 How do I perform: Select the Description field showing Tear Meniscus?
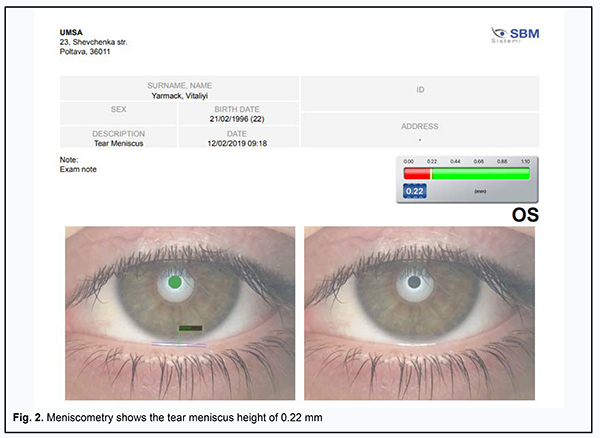click(x=118, y=138)
